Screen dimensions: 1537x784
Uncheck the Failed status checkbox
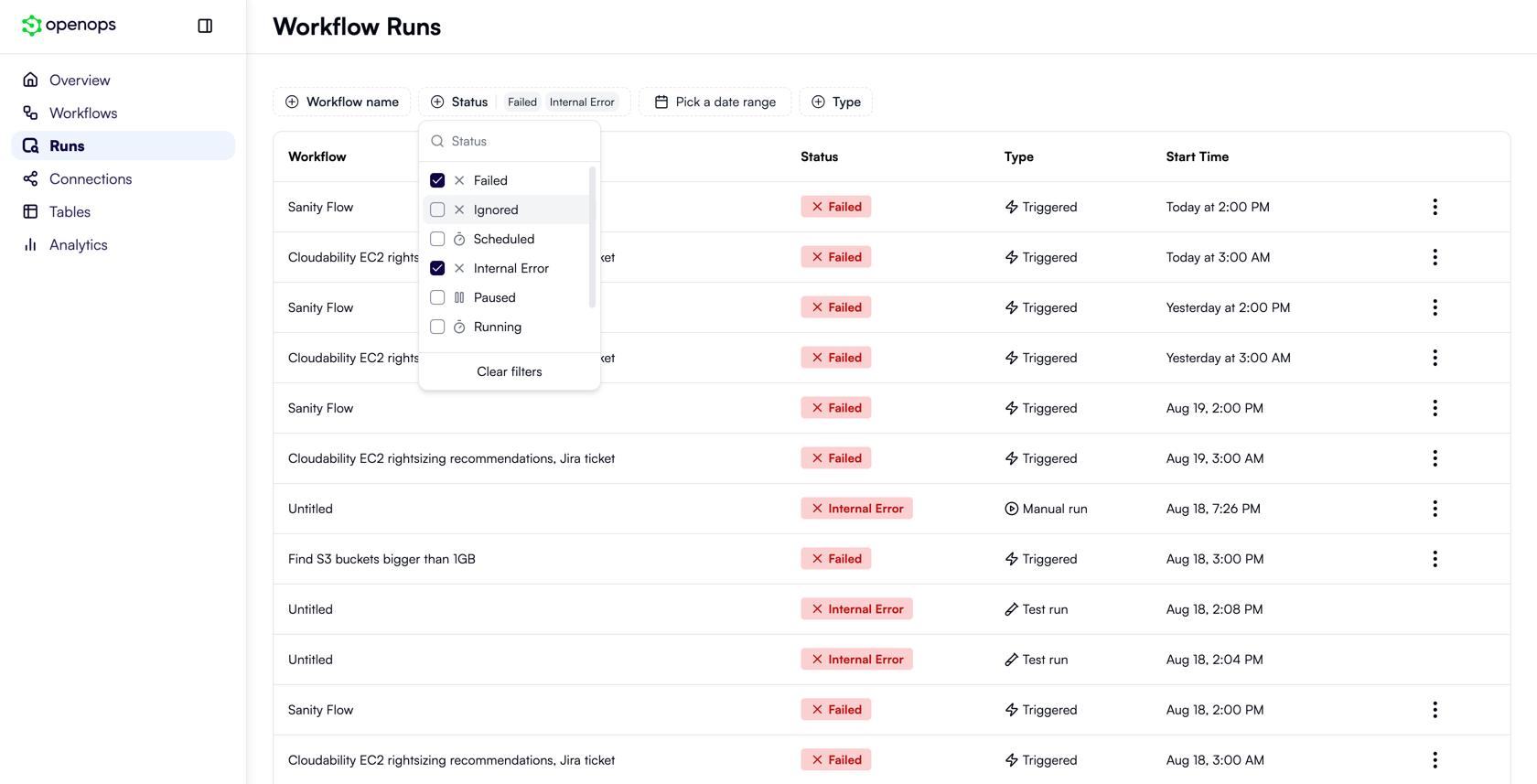click(x=437, y=180)
